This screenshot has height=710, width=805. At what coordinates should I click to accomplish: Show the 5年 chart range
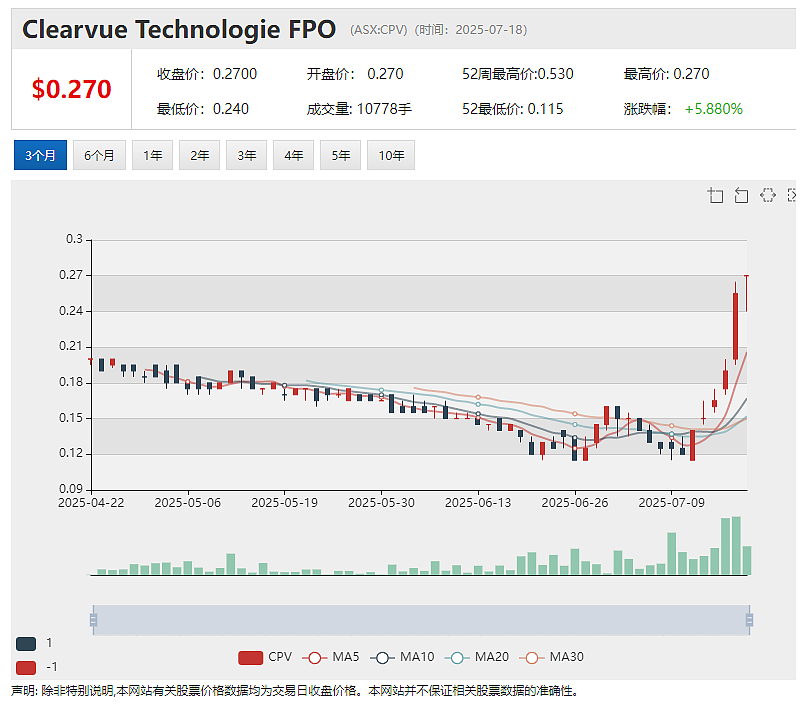pos(340,155)
